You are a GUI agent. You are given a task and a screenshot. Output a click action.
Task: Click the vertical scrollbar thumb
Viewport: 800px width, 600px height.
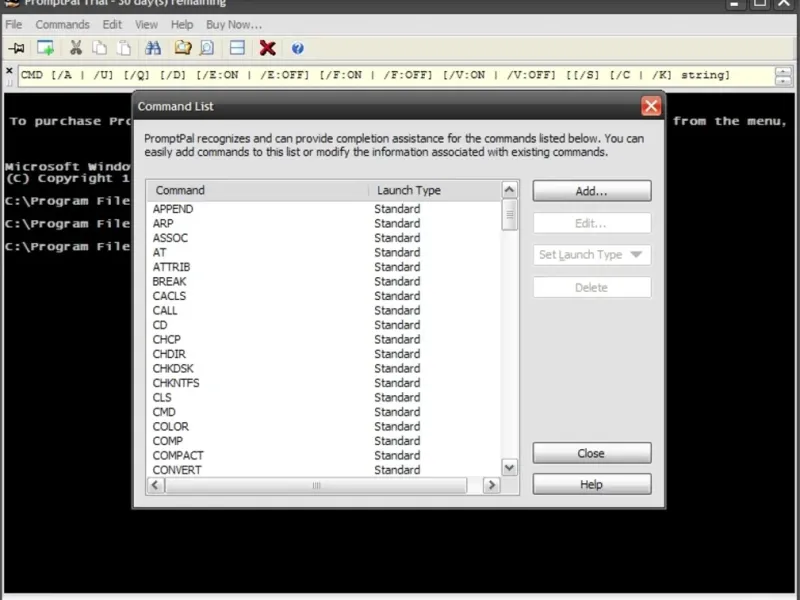[509, 215]
